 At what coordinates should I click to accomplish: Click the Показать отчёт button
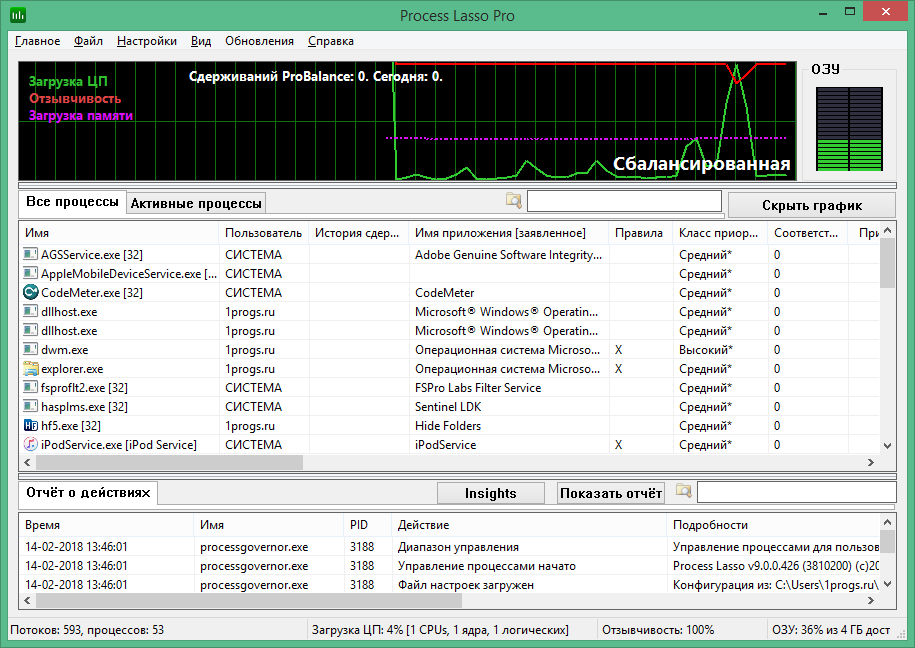pos(611,493)
